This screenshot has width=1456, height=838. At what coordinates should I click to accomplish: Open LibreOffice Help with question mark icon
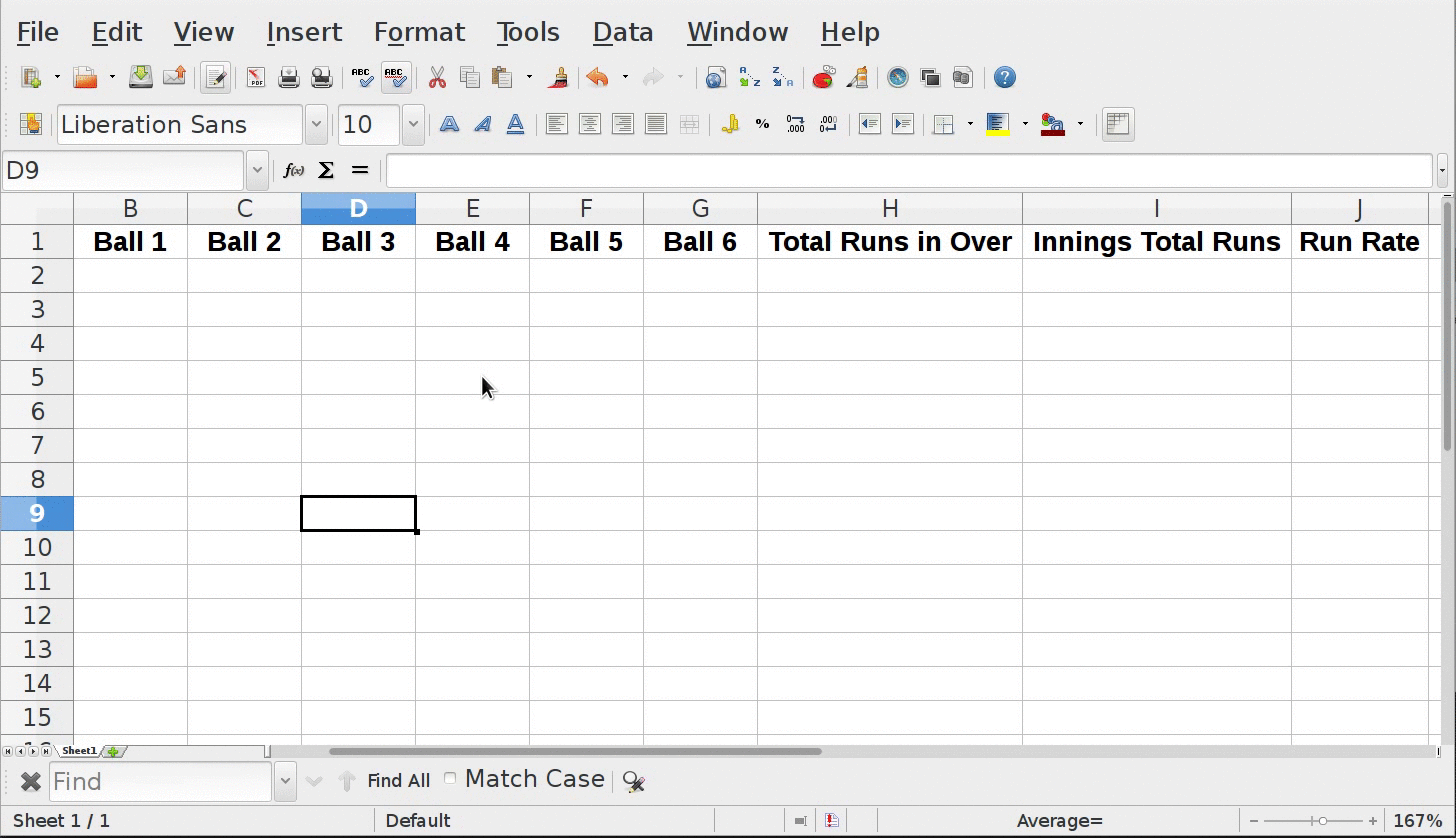pyautogui.click(x=1004, y=78)
